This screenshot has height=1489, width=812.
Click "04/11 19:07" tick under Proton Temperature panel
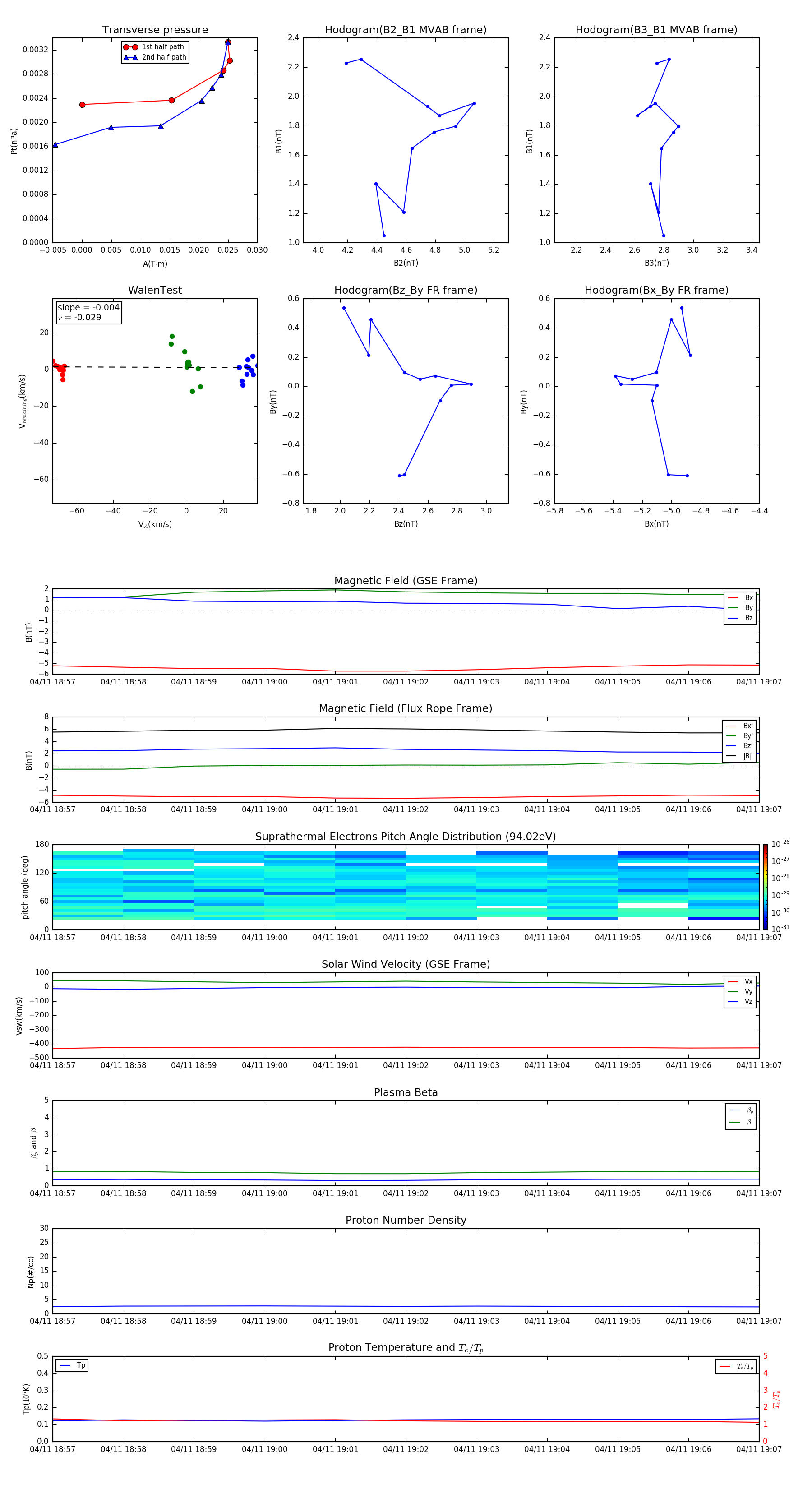coord(759,1449)
